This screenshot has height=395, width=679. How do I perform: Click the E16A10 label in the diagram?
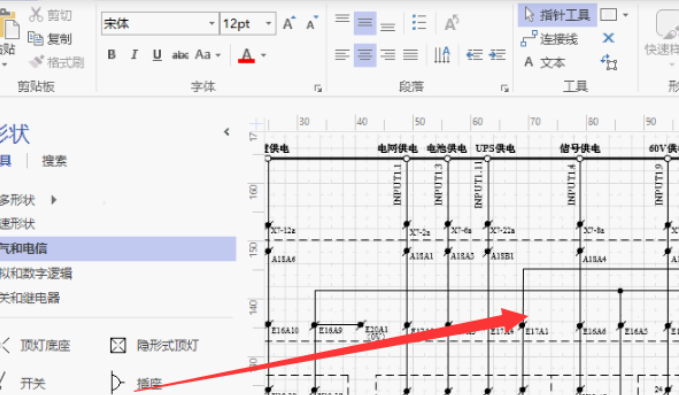point(285,330)
